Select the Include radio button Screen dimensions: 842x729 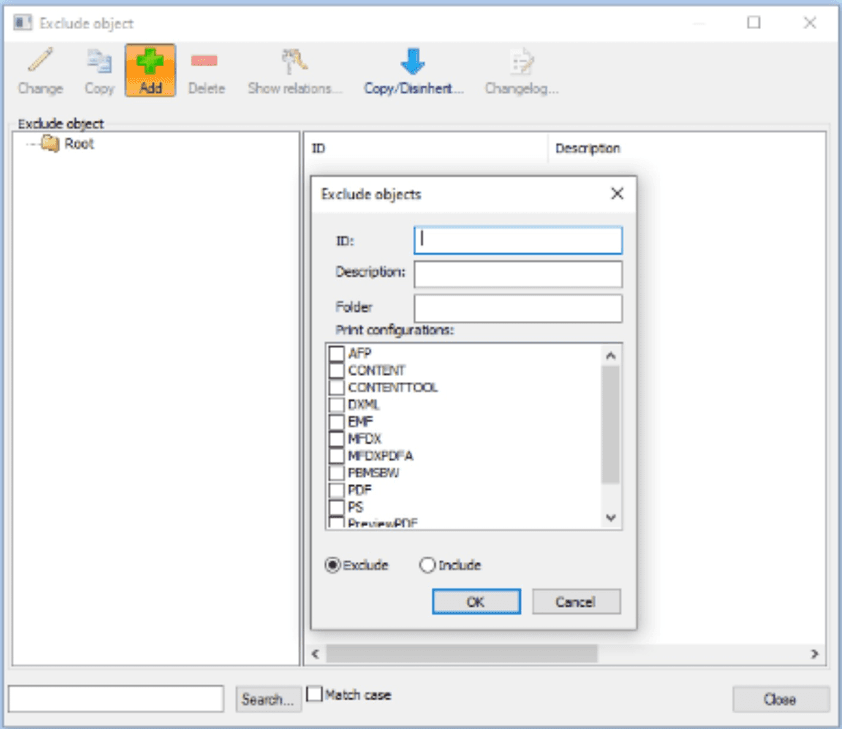[x=428, y=565]
